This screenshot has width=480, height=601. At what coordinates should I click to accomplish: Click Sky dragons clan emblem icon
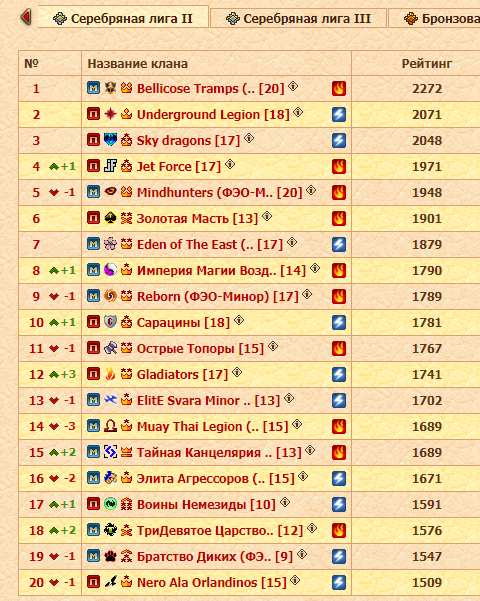110,140
